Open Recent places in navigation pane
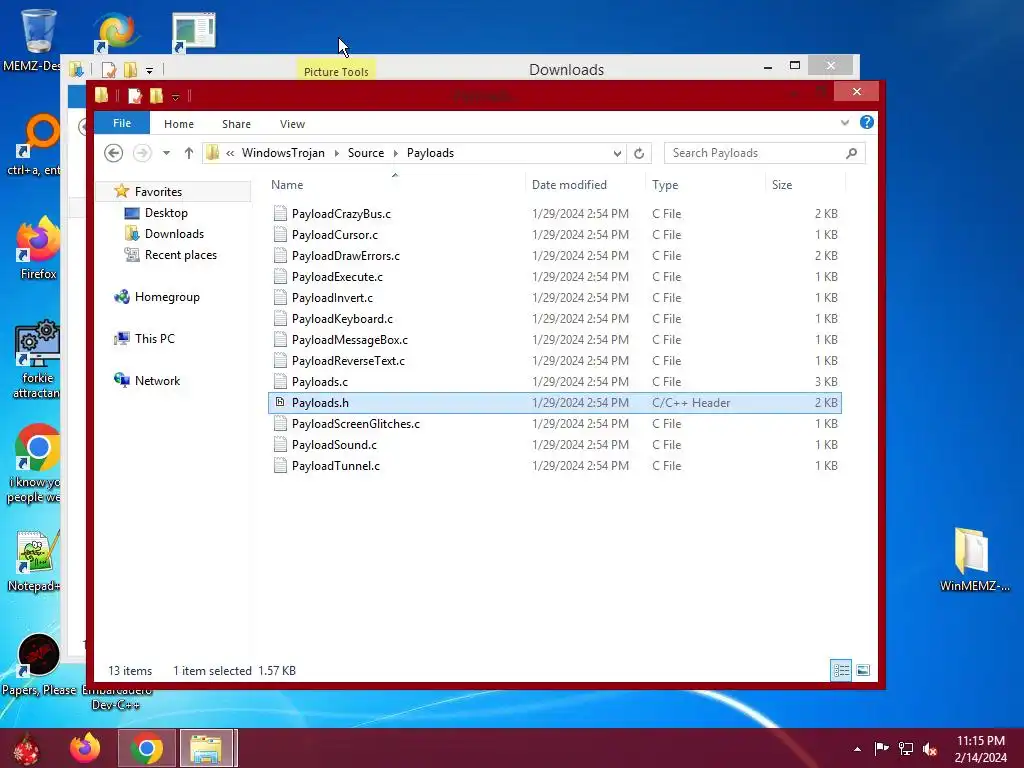 pos(180,255)
